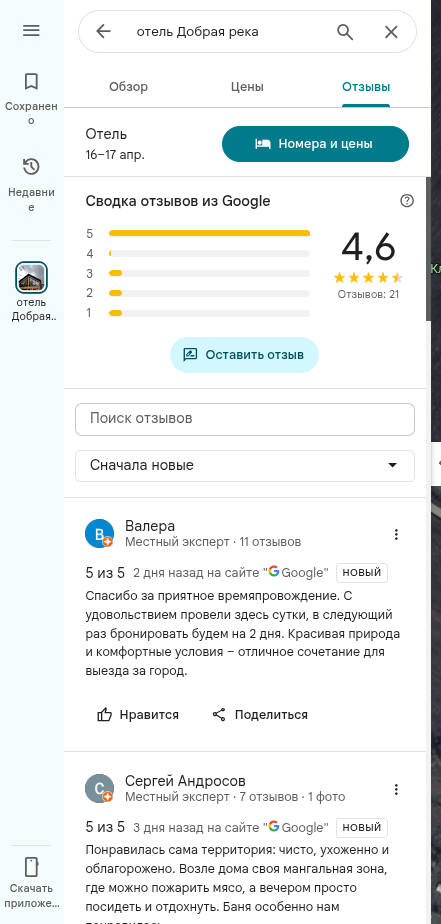Click Сводка отзывов из Google heading

178,201
